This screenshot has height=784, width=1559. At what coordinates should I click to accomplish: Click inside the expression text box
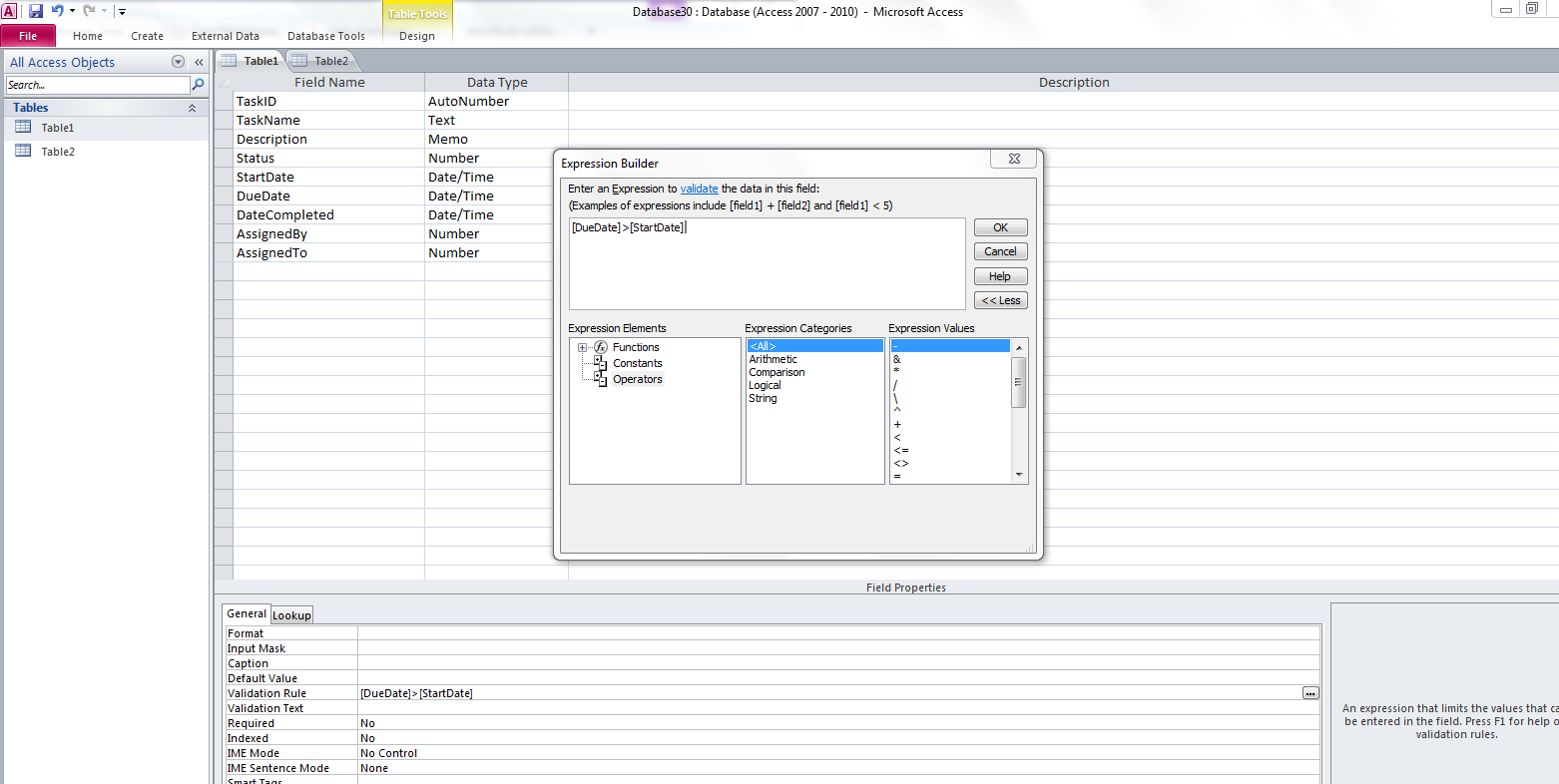767,263
